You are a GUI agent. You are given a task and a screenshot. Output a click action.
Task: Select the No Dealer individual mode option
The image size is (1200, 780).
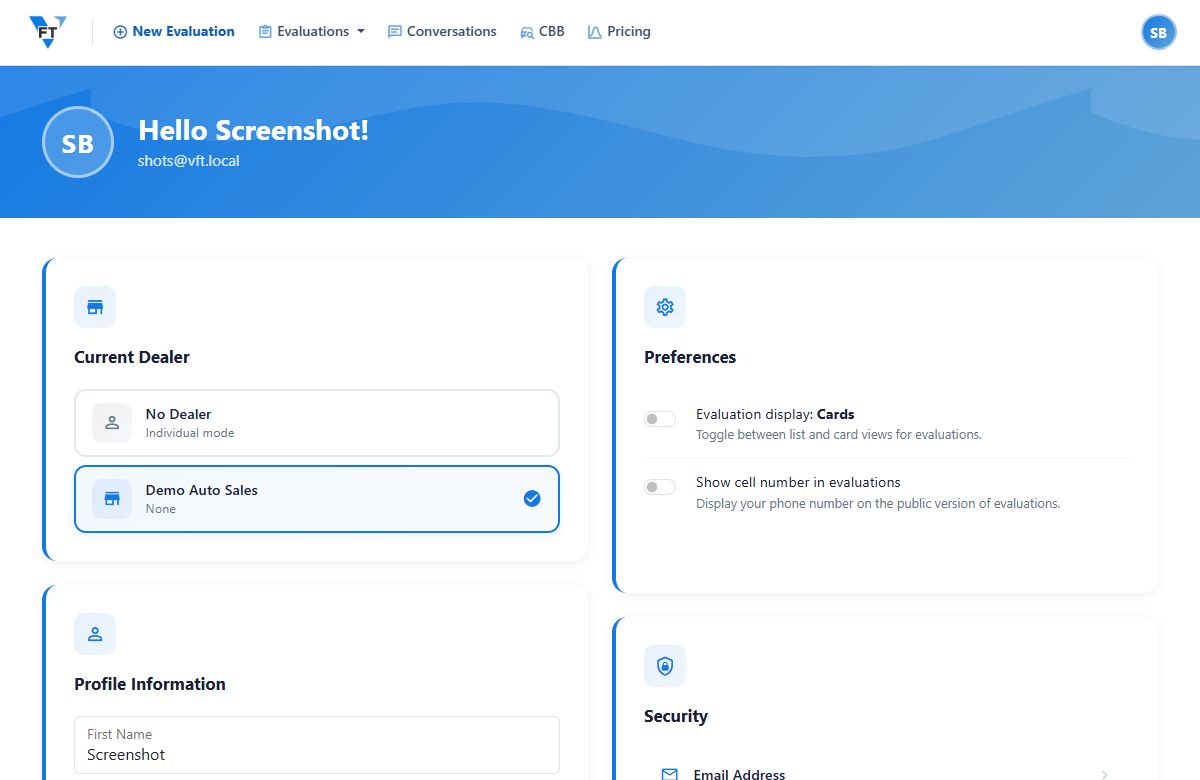(x=317, y=423)
